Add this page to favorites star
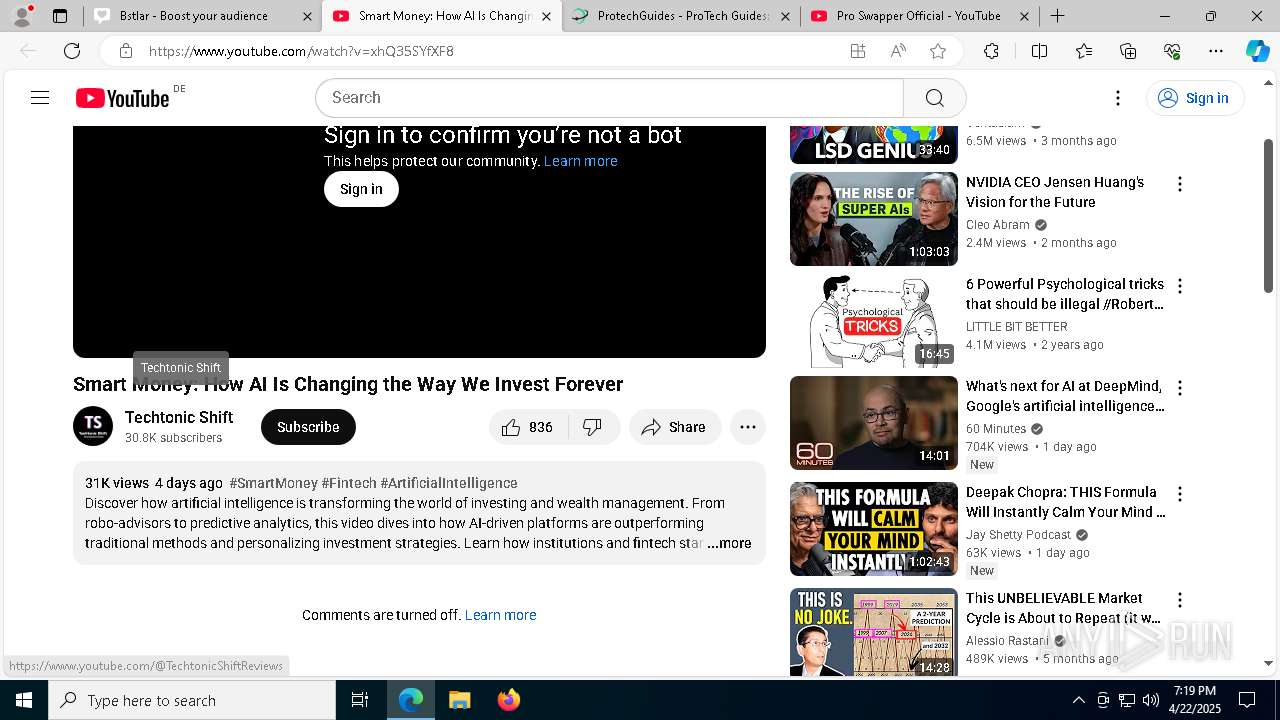Screen dimensions: 1280x720 (937, 51)
